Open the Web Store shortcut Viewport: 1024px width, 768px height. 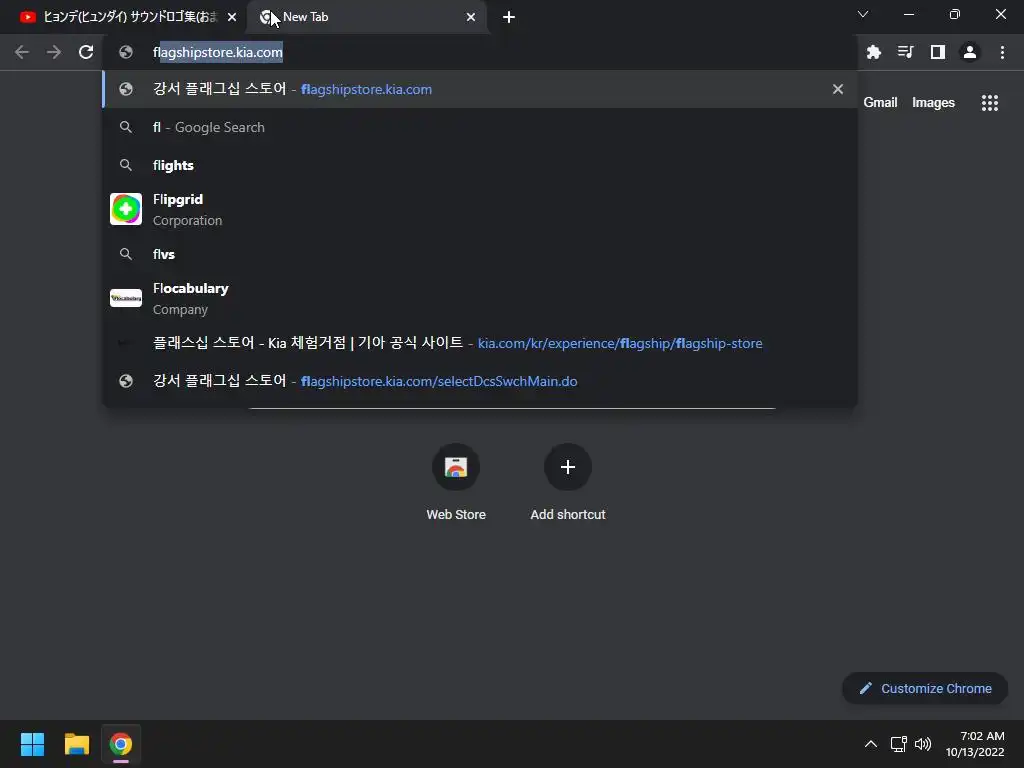click(x=456, y=482)
